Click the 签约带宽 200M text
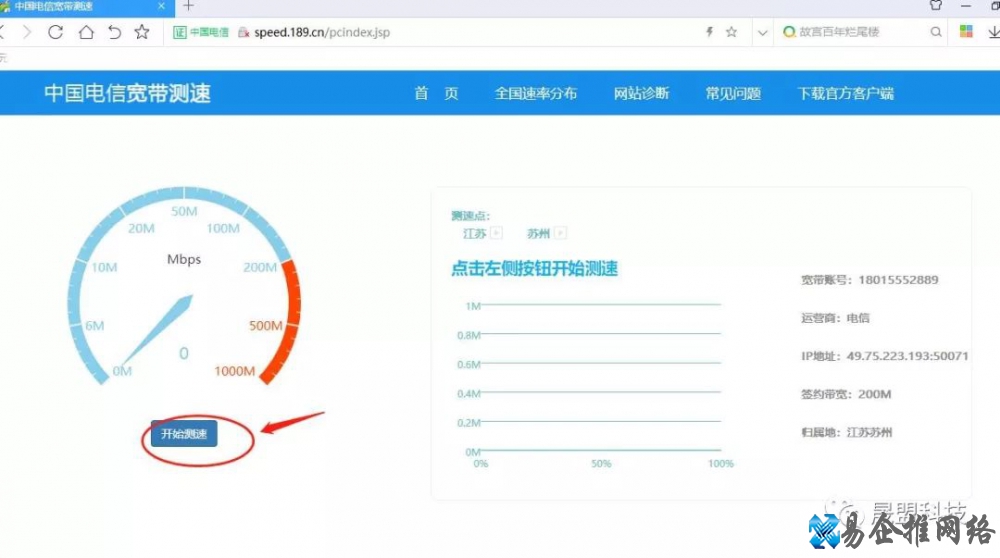1000x558 pixels. (x=846, y=394)
